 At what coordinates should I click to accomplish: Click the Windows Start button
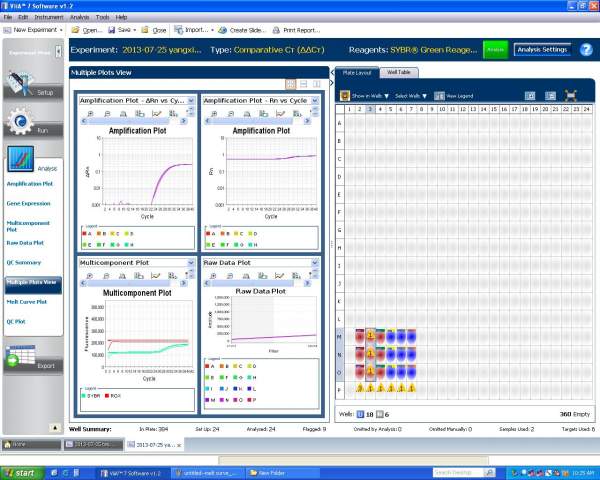click(21, 473)
